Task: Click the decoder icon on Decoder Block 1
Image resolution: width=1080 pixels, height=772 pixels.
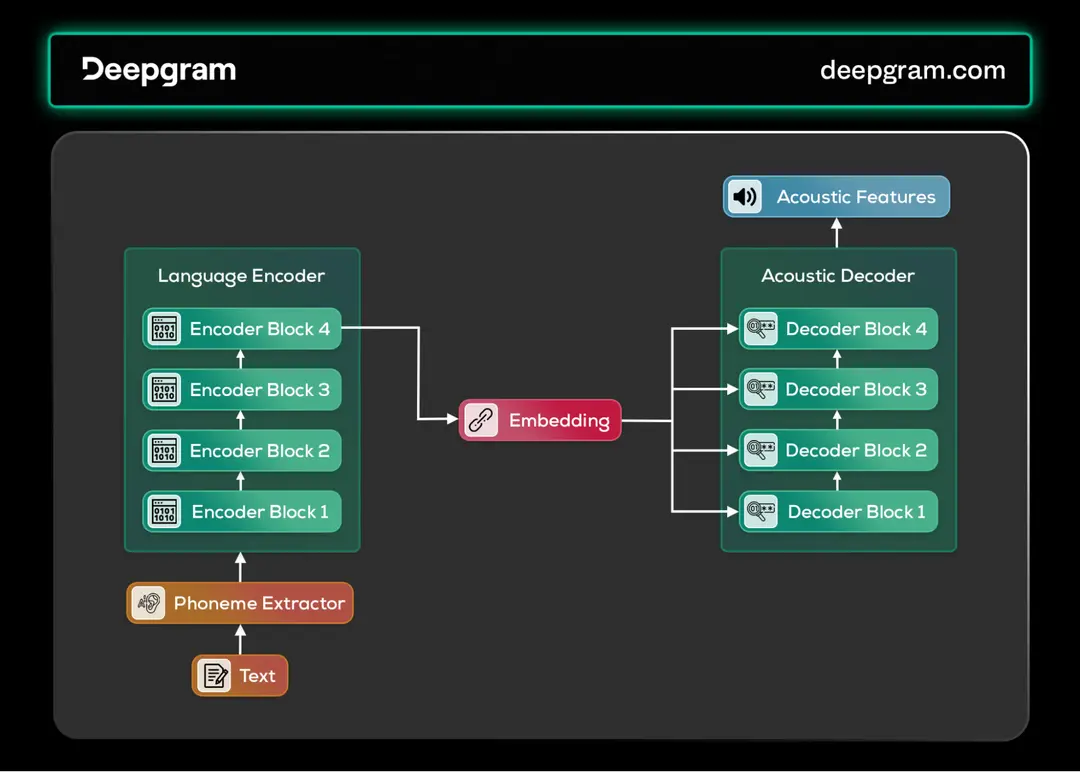Action: [x=761, y=511]
